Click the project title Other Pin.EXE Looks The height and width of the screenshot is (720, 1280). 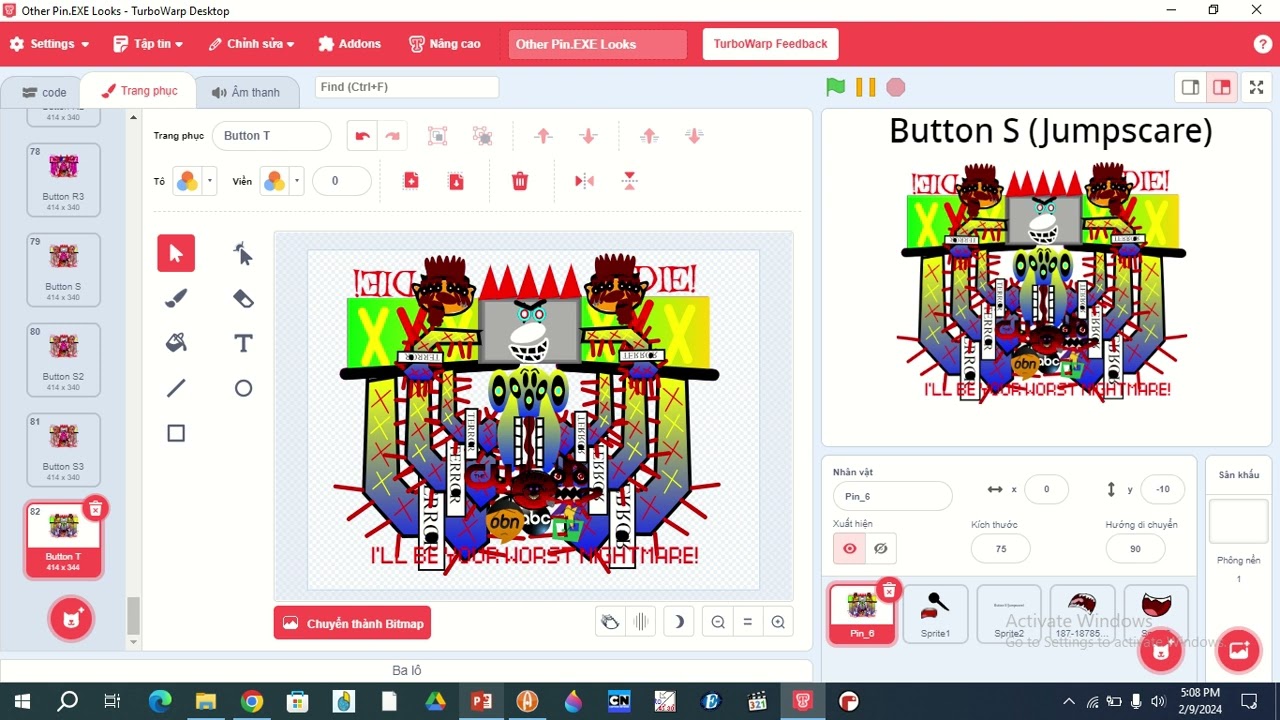point(598,44)
